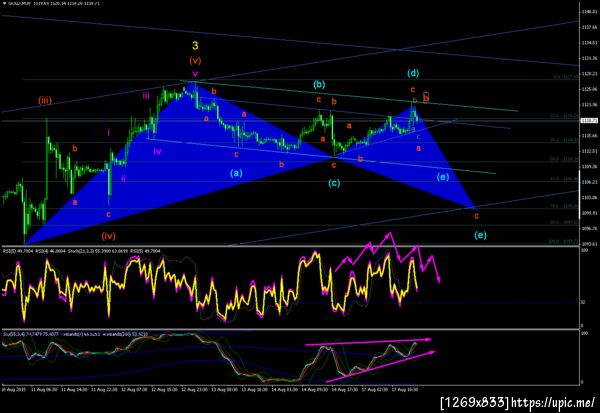The image size is (600, 413).
Task: Select the magenta "ii" wave label
Action: click(x=124, y=178)
